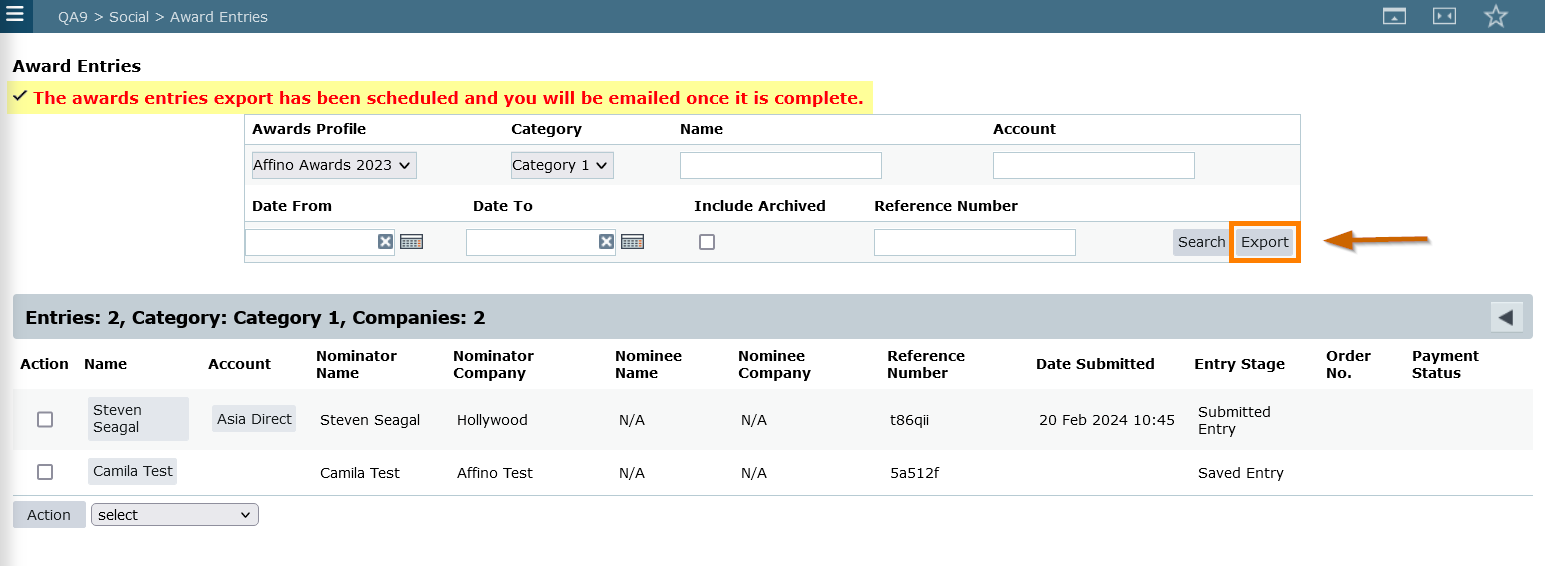Open the Category dropdown
Viewport: 1545px width, 566px height.
561,166
